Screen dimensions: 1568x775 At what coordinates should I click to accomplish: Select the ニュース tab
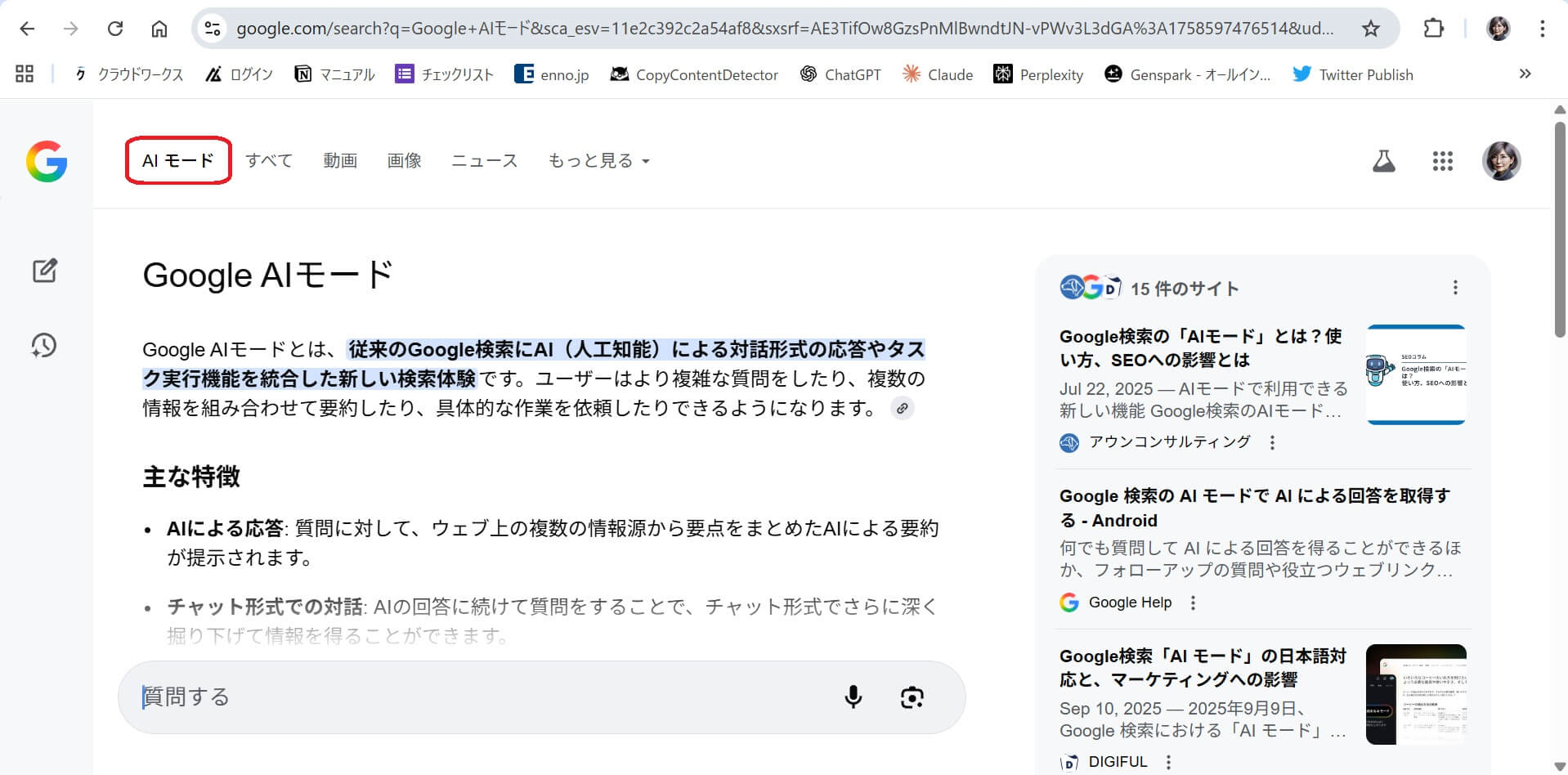point(484,161)
